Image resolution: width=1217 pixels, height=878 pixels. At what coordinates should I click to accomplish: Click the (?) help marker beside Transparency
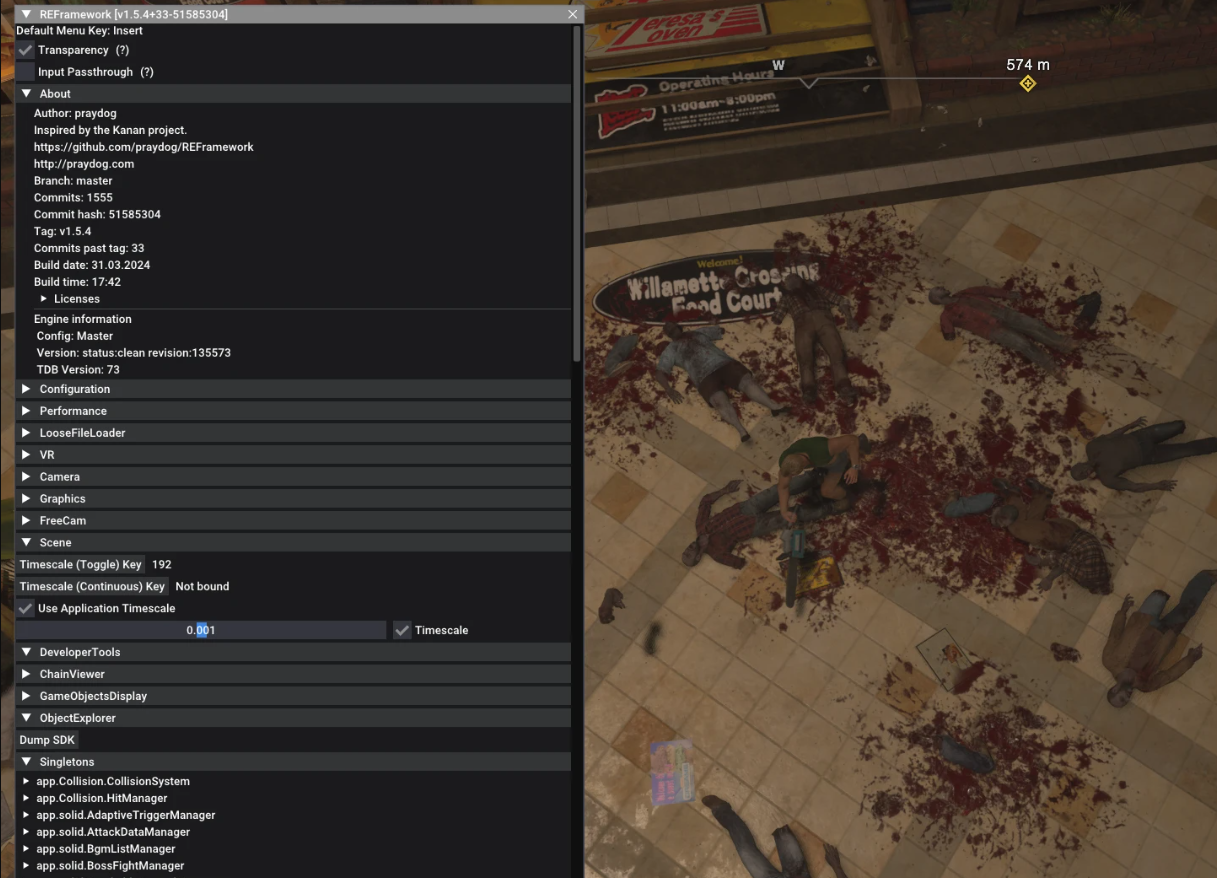tap(122, 50)
